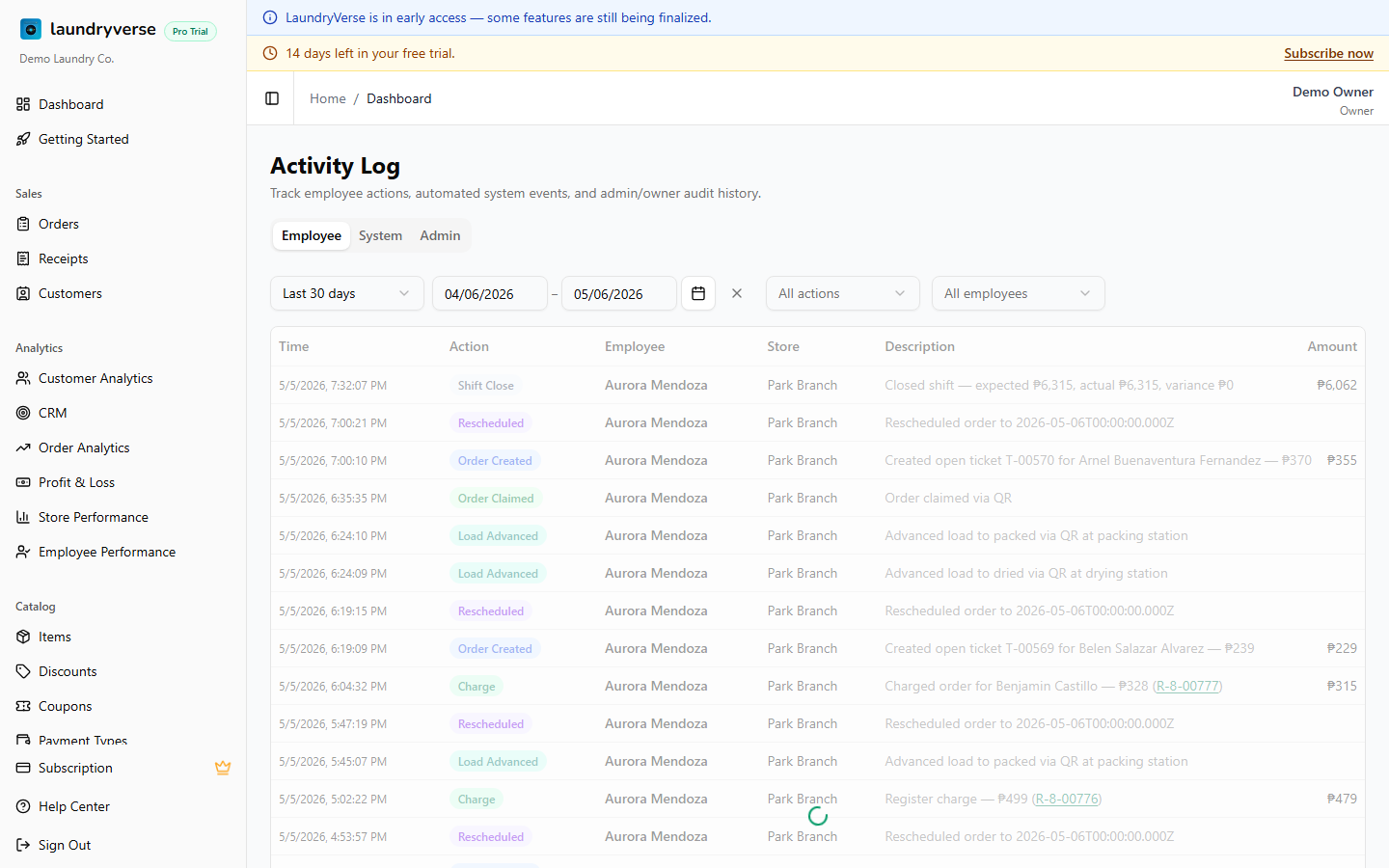Screen dimensions: 1389x868
Task: Switch to the Admin tab
Action: (440, 235)
